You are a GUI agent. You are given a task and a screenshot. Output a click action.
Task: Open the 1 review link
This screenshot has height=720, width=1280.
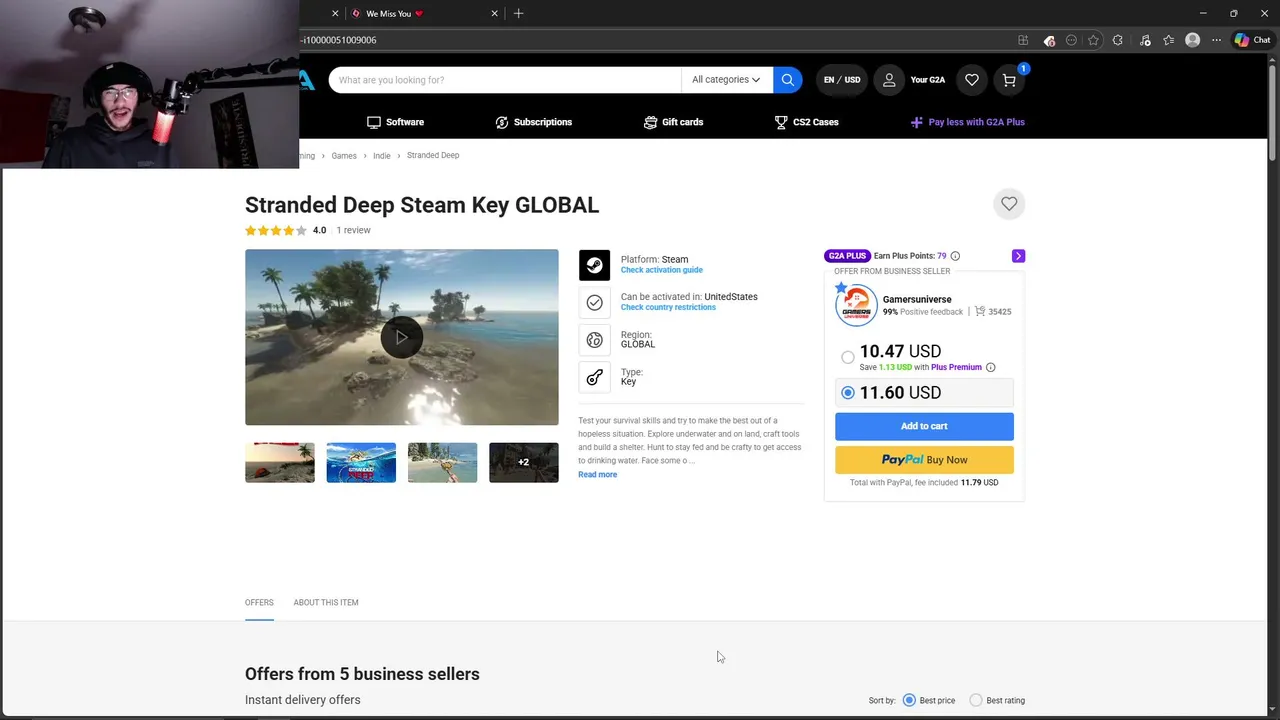click(353, 230)
